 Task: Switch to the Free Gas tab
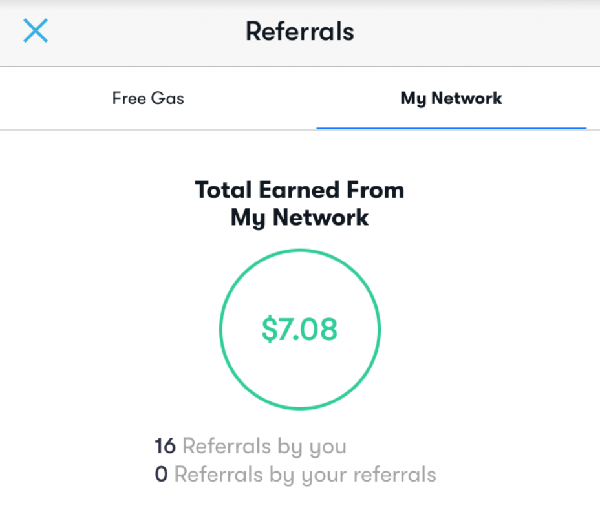pyautogui.click(x=148, y=98)
